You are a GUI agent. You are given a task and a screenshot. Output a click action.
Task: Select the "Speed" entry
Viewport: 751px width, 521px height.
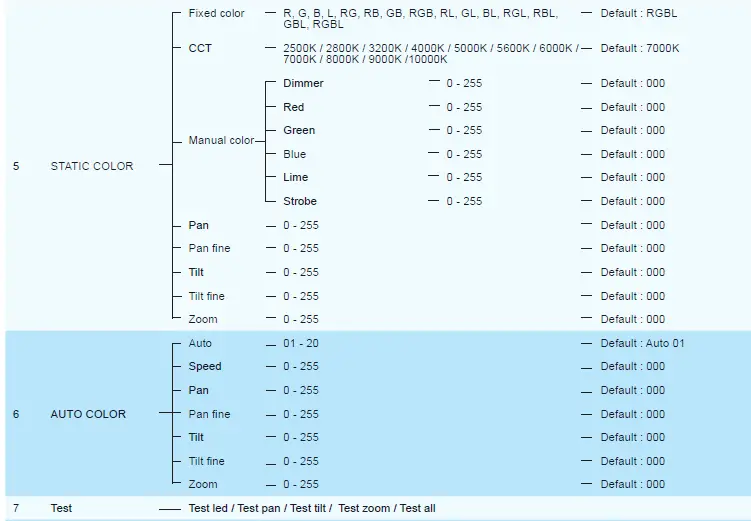click(205, 366)
